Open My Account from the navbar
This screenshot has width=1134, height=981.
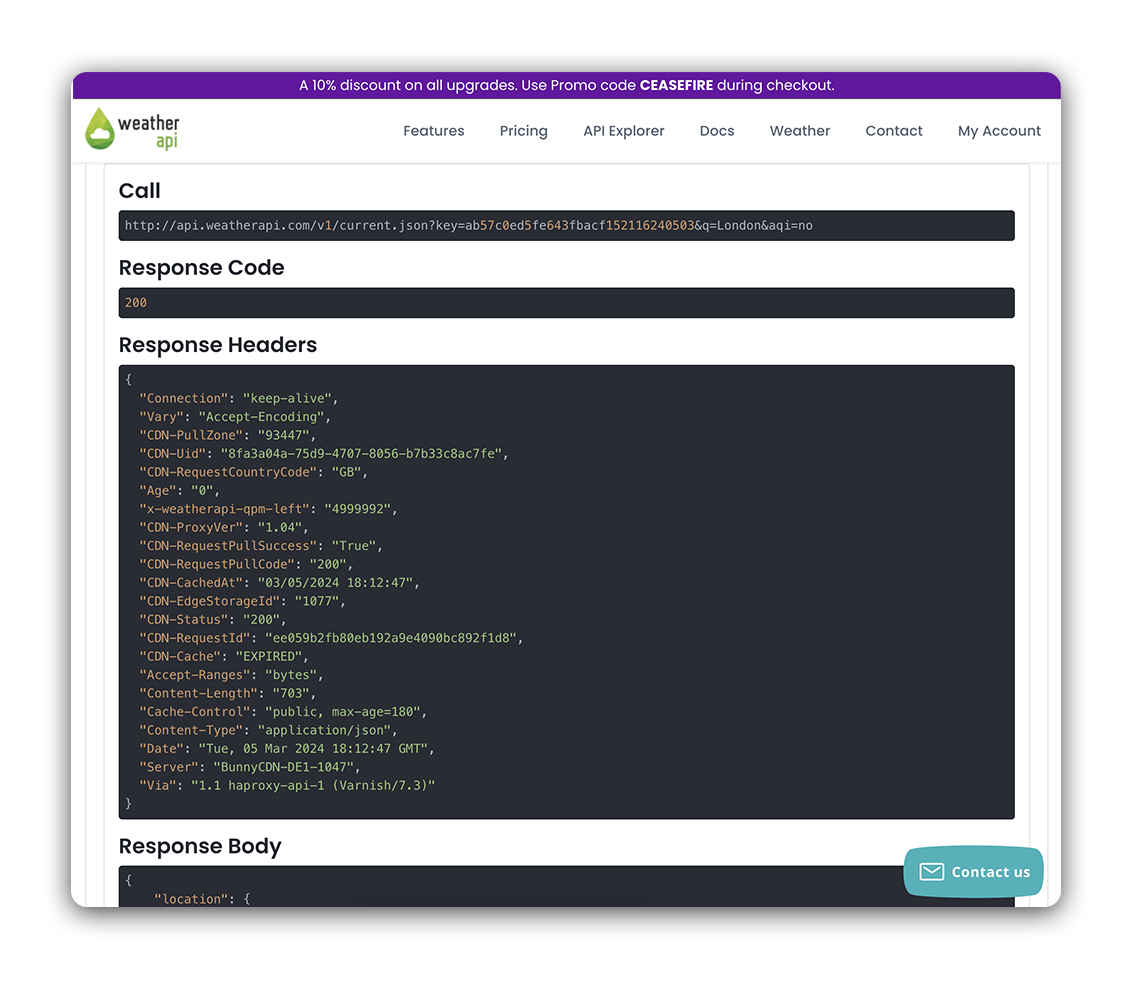tap(998, 131)
